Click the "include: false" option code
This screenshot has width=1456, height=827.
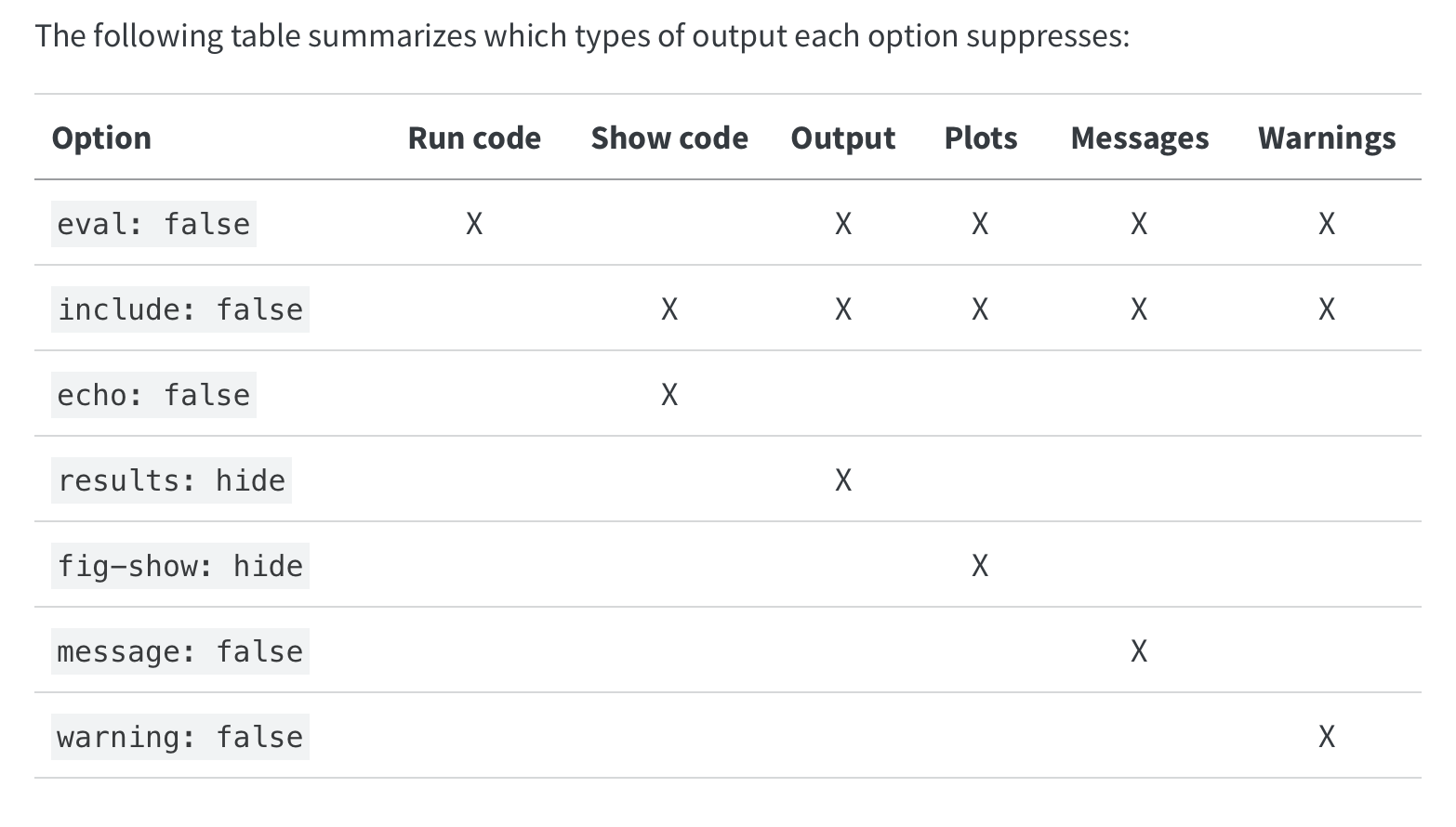point(180,309)
